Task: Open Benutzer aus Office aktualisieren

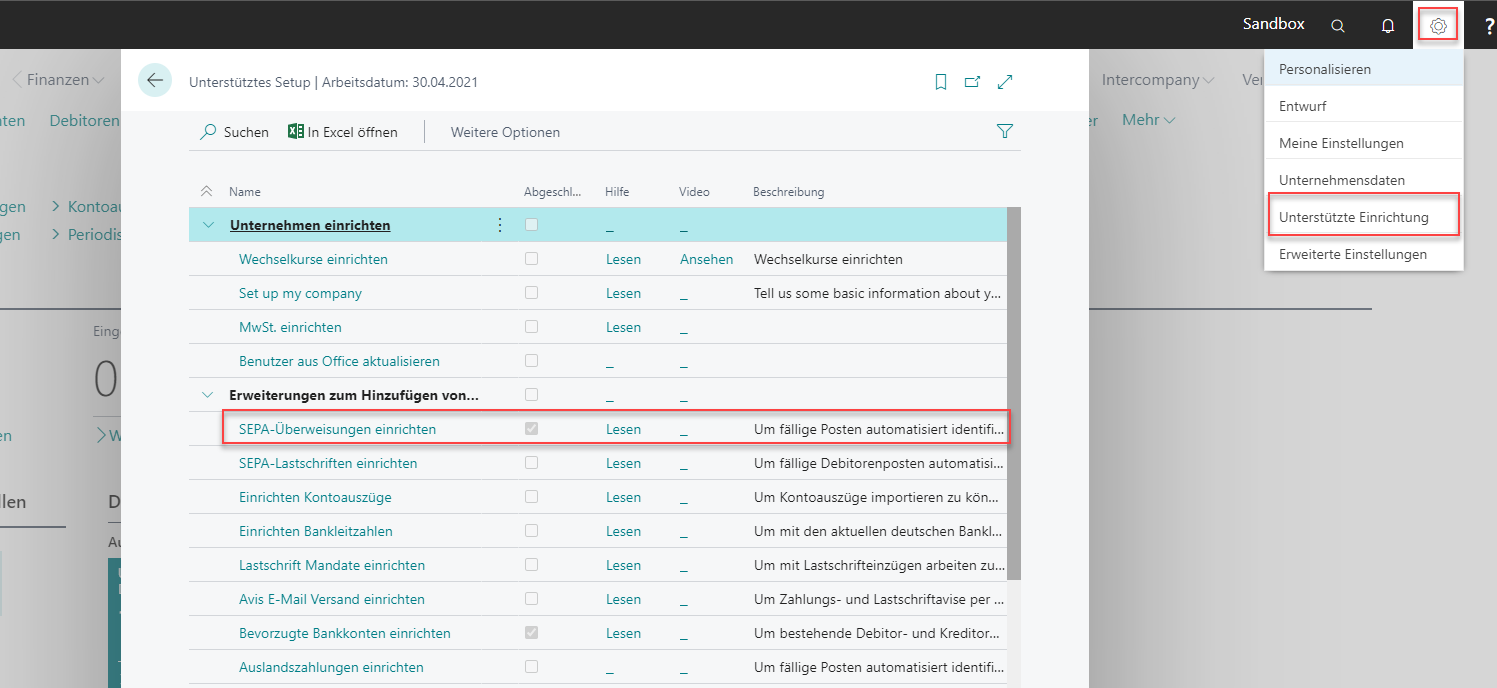Action: click(x=339, y=361)
